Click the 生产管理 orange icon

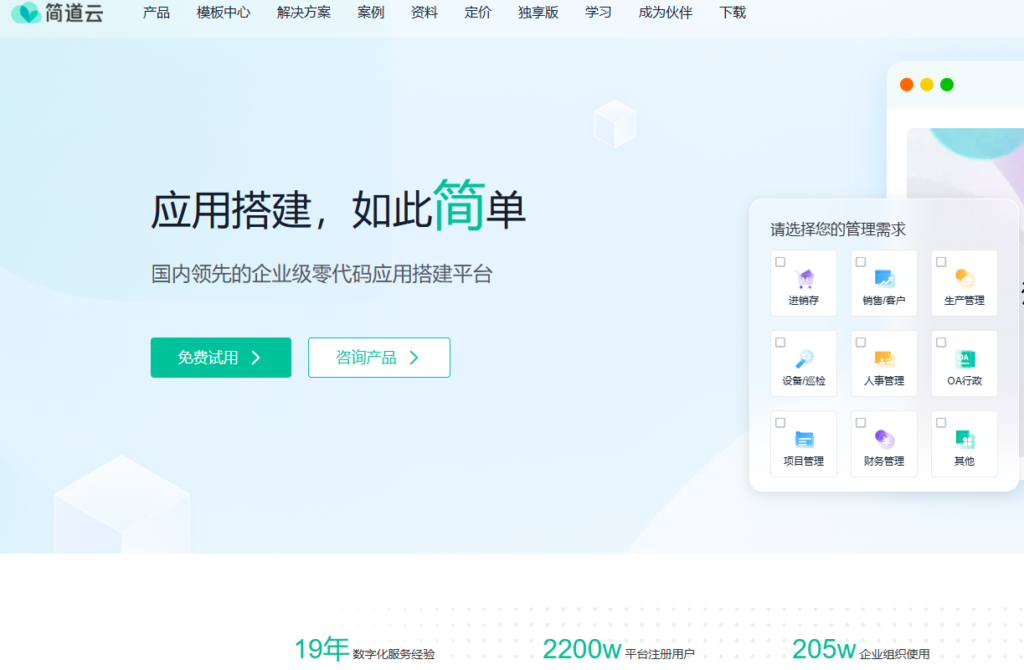pos(965,279)
